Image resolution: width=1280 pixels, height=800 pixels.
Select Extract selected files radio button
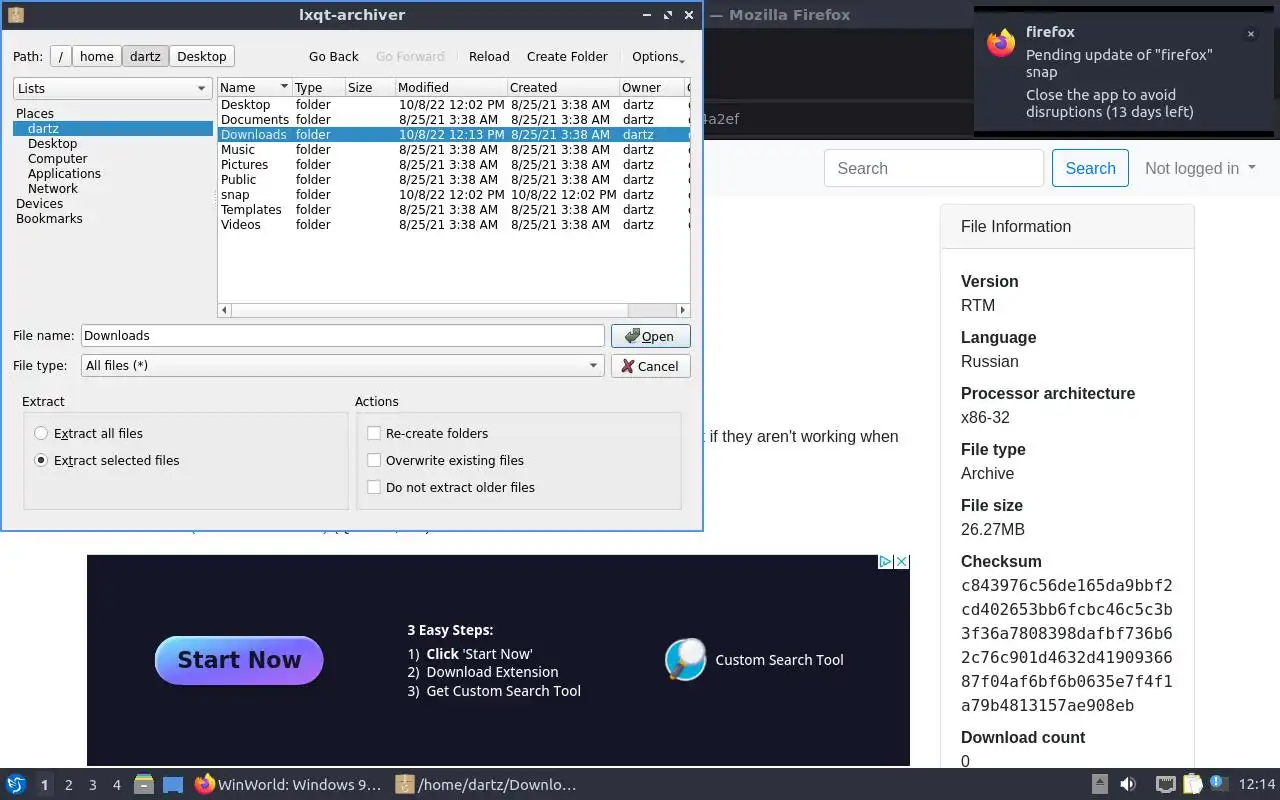(41, 460)
